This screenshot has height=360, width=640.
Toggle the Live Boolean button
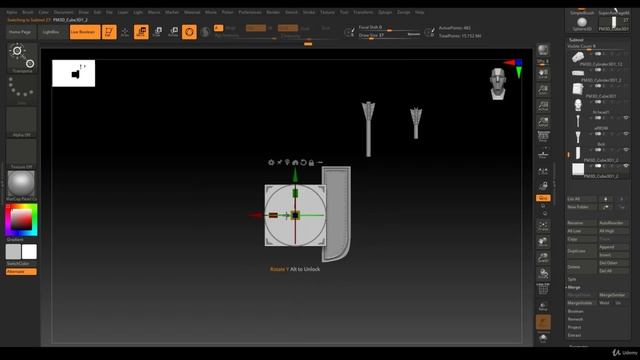85,32
